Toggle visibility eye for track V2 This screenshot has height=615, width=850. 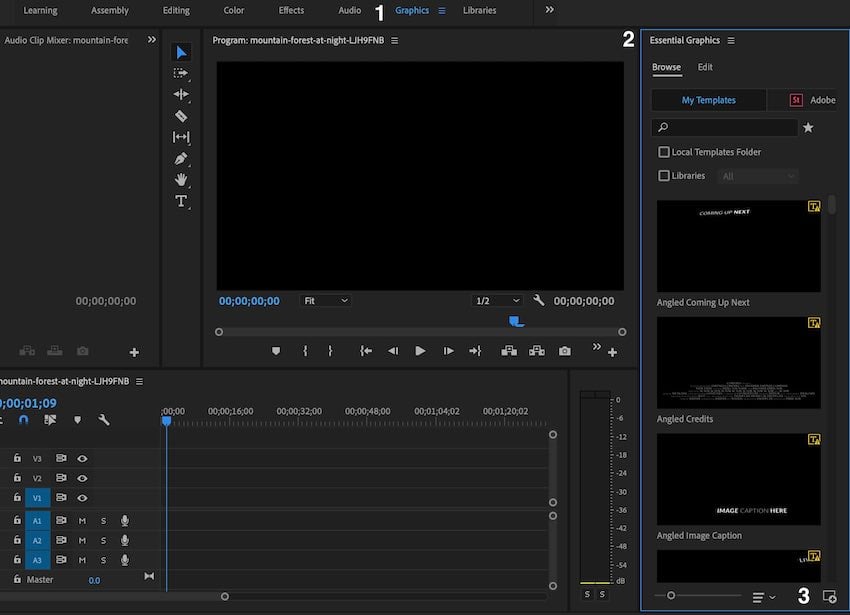click(83, 478)
